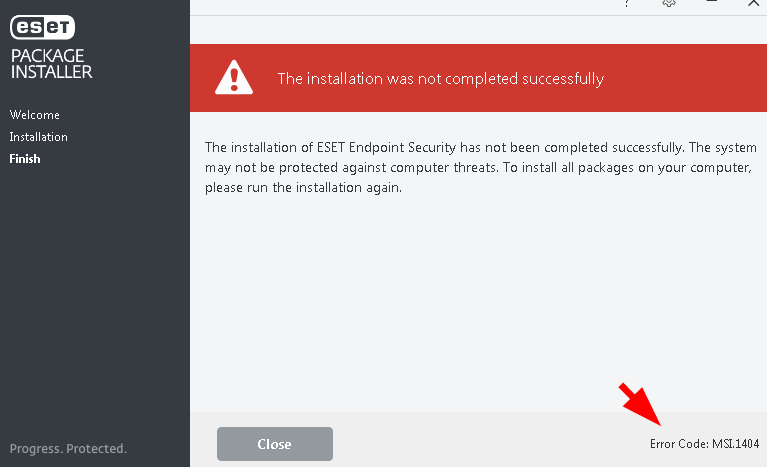Click the white warning triangle icon
This screenshot has width=767, height=467.
[x=234, y=77]
